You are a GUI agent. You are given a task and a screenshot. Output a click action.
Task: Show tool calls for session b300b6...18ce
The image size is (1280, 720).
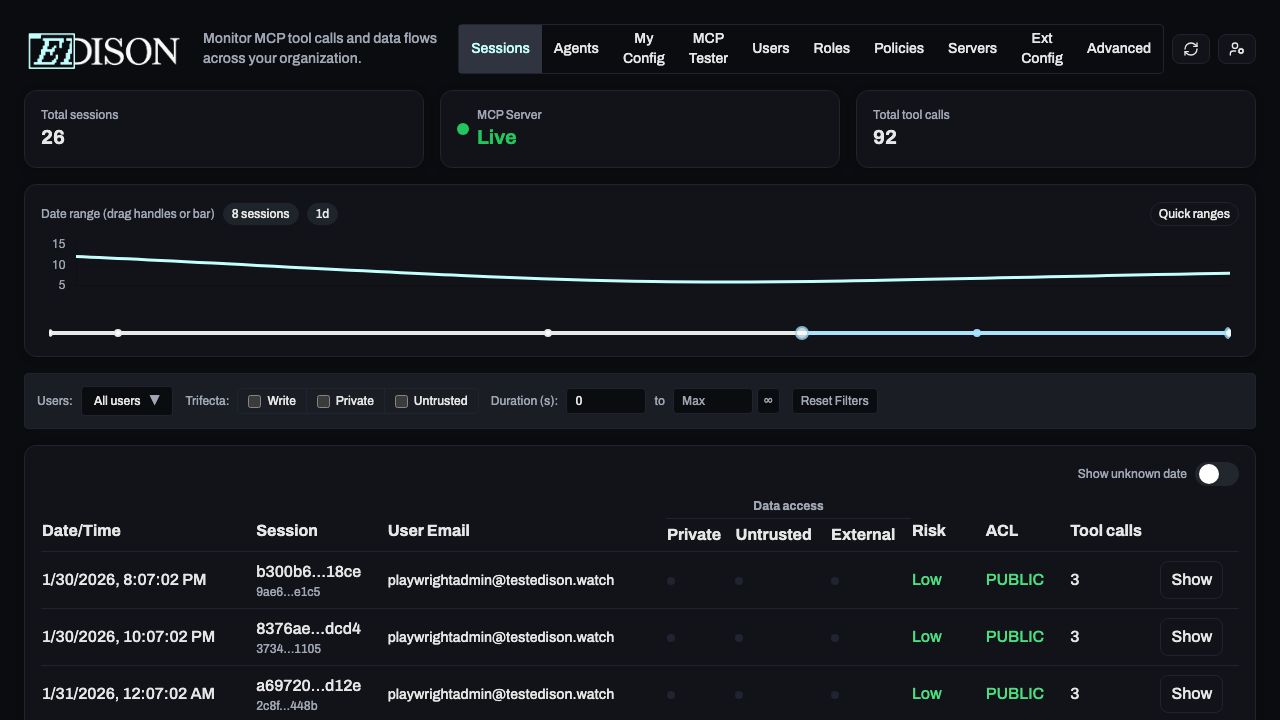(1191, 579)
